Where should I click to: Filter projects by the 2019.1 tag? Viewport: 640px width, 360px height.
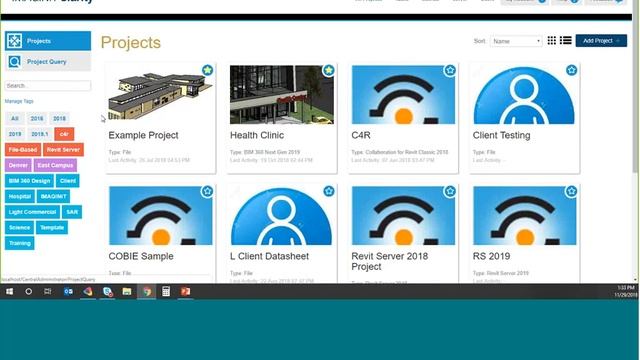coord(40,134)
